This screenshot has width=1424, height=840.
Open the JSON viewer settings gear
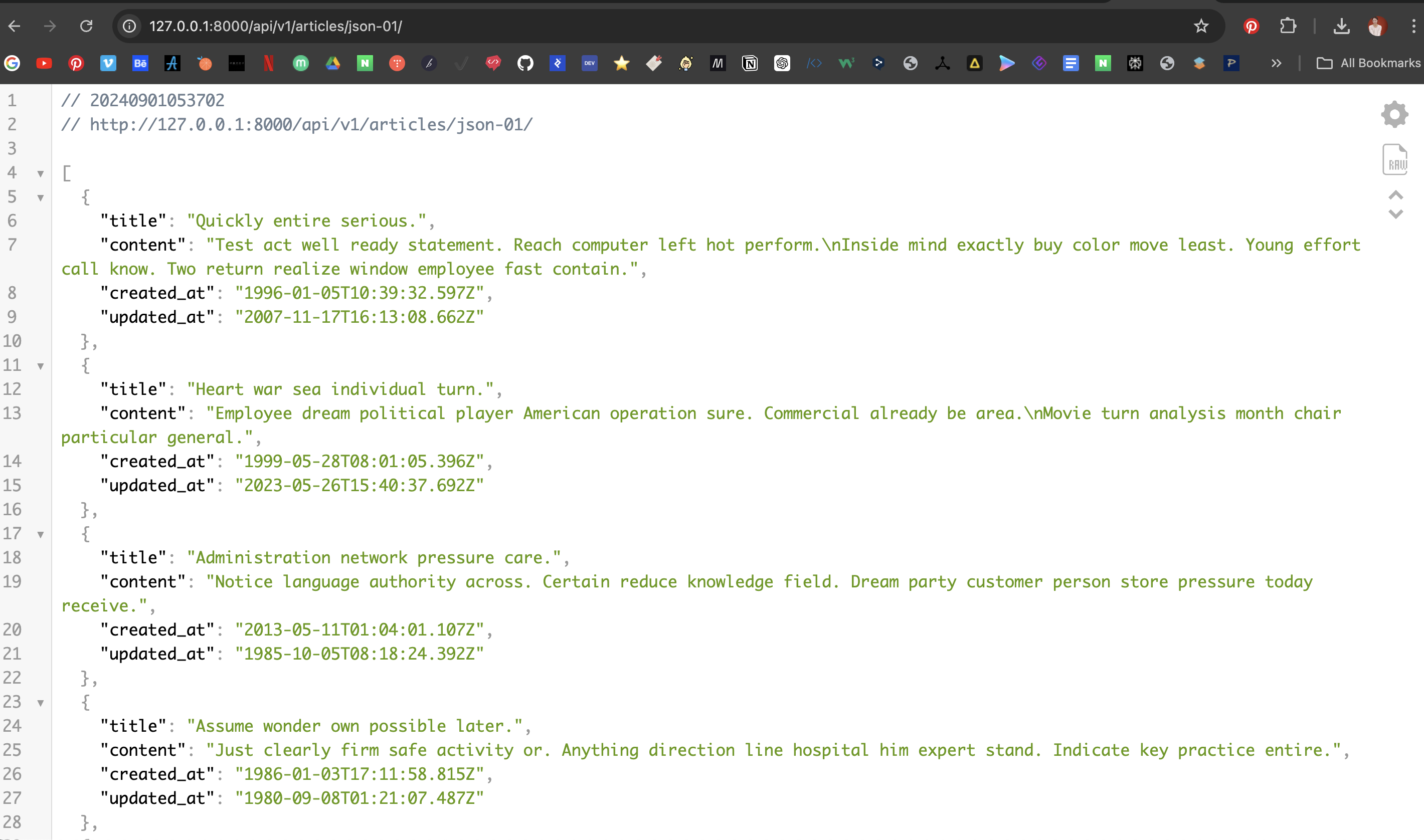1394,114
